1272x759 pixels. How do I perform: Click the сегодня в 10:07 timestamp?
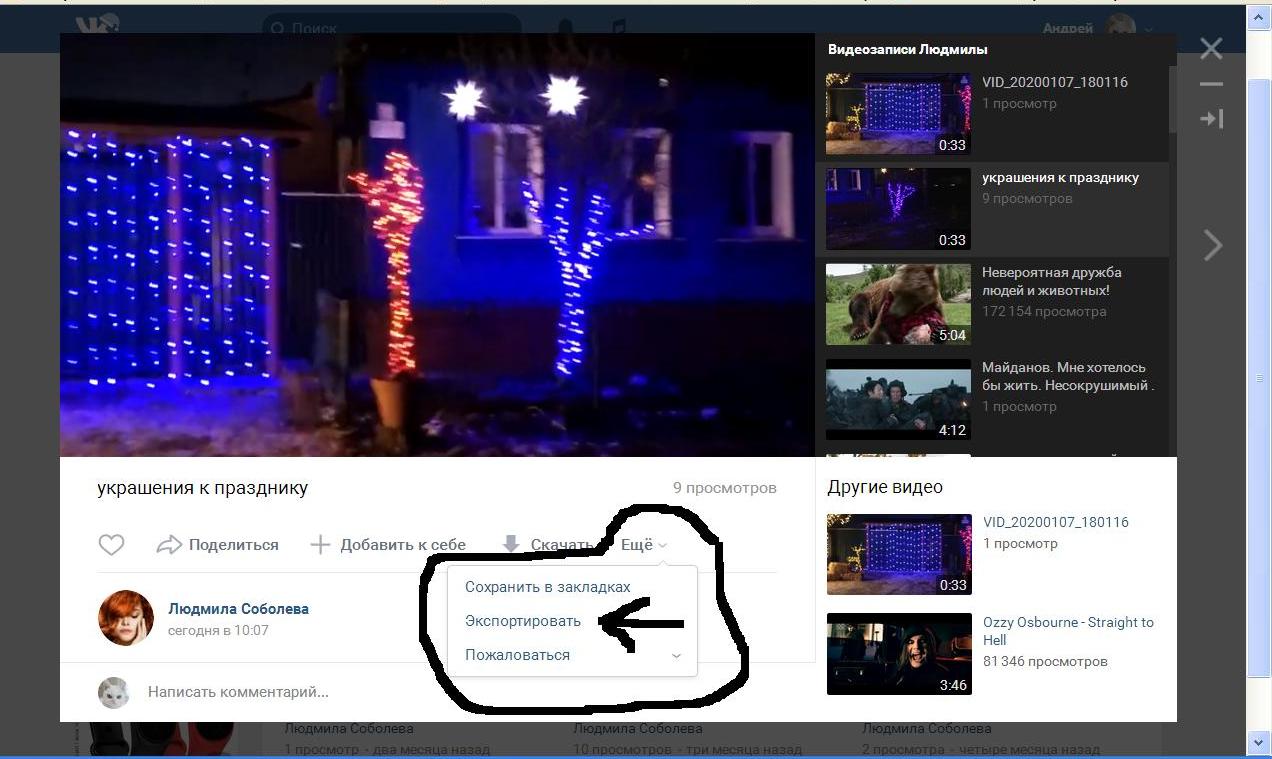218,631
